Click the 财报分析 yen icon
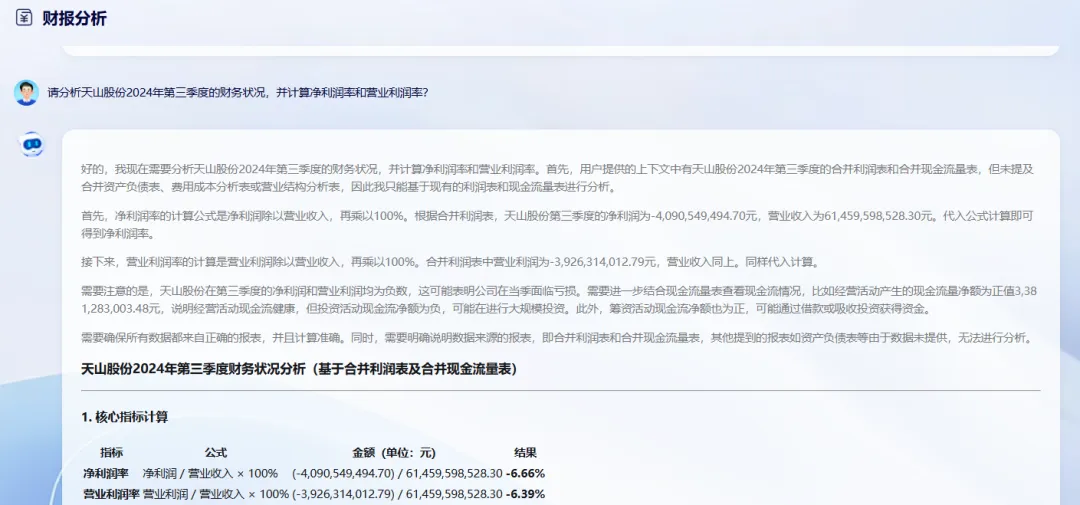Viewport: 1080px width, 505px height. click(23, 18)
